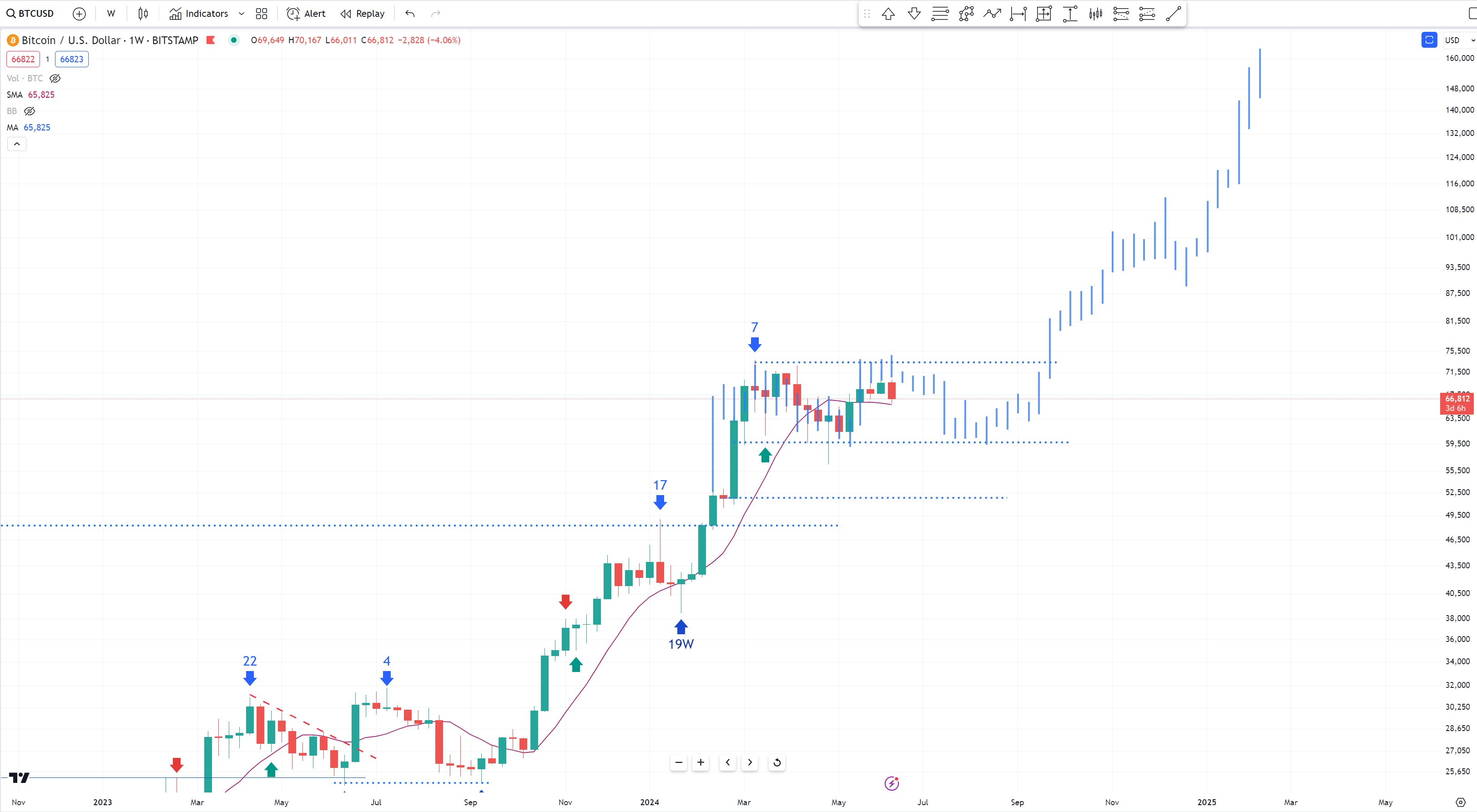Select the arrow mark up drawing tool
The image size is (1477, 812).
[888, 14]
